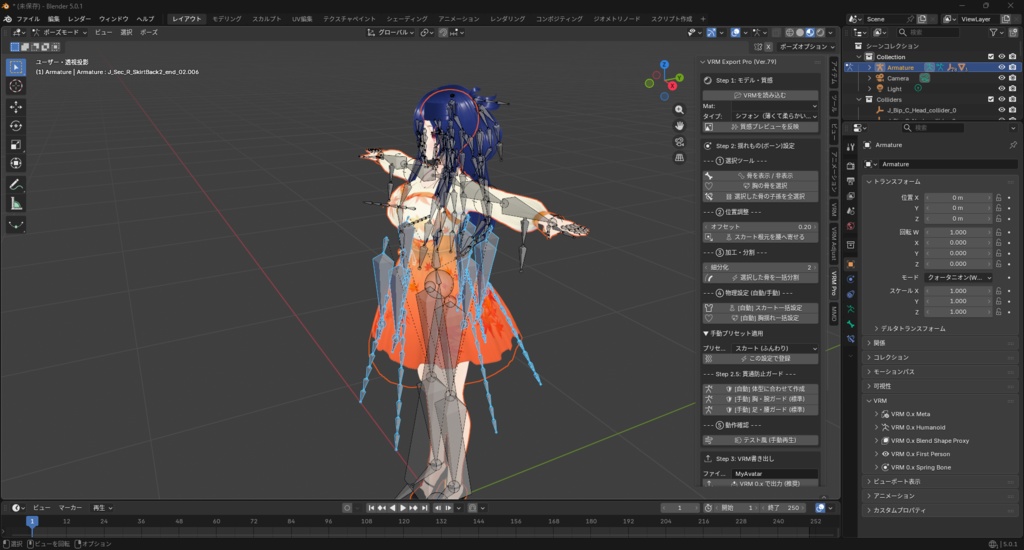Open the MMD sidebar tab
This screenshot has height=550, width=1024.
click(834, 314)
